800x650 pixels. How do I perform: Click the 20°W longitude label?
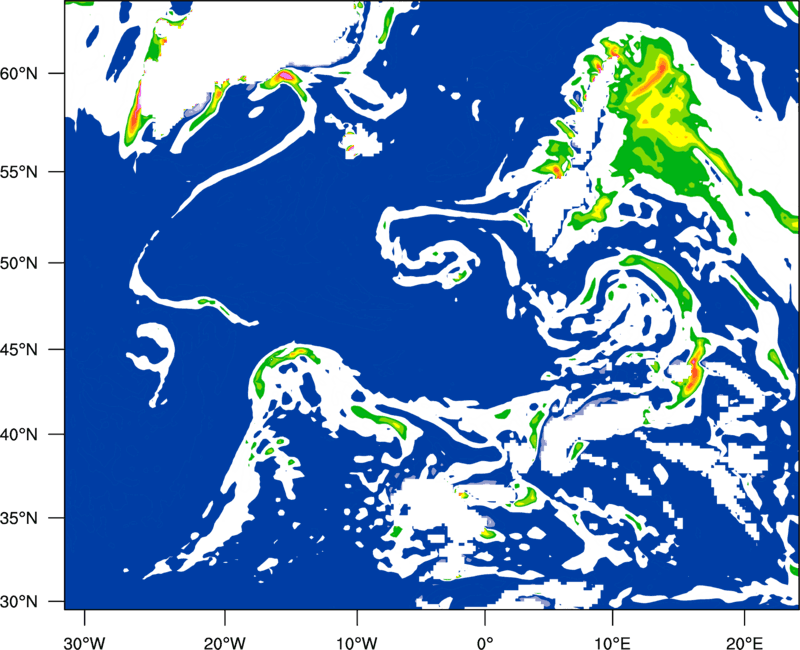225,643
